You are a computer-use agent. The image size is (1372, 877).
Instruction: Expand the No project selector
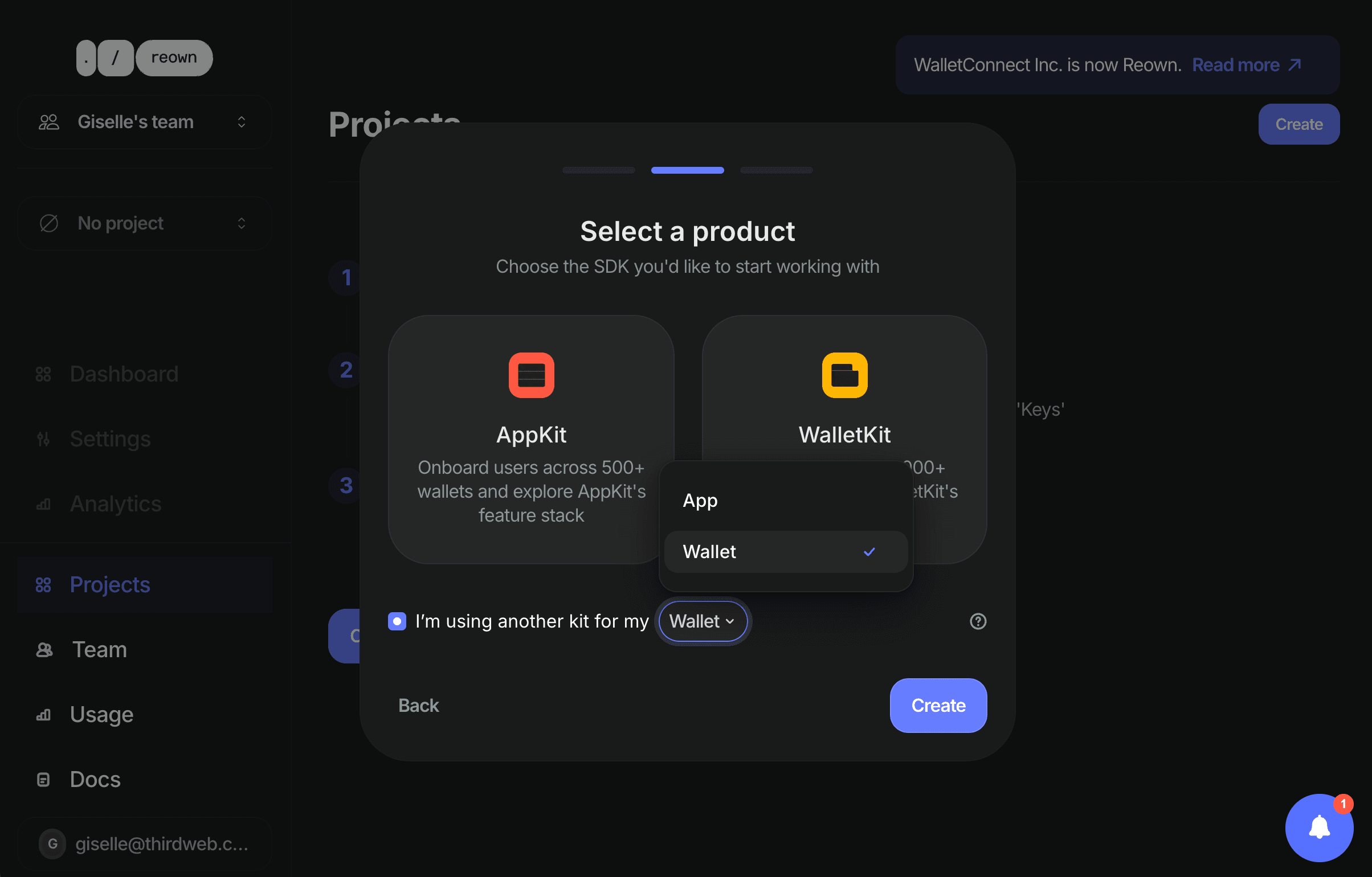pos(145,223)
